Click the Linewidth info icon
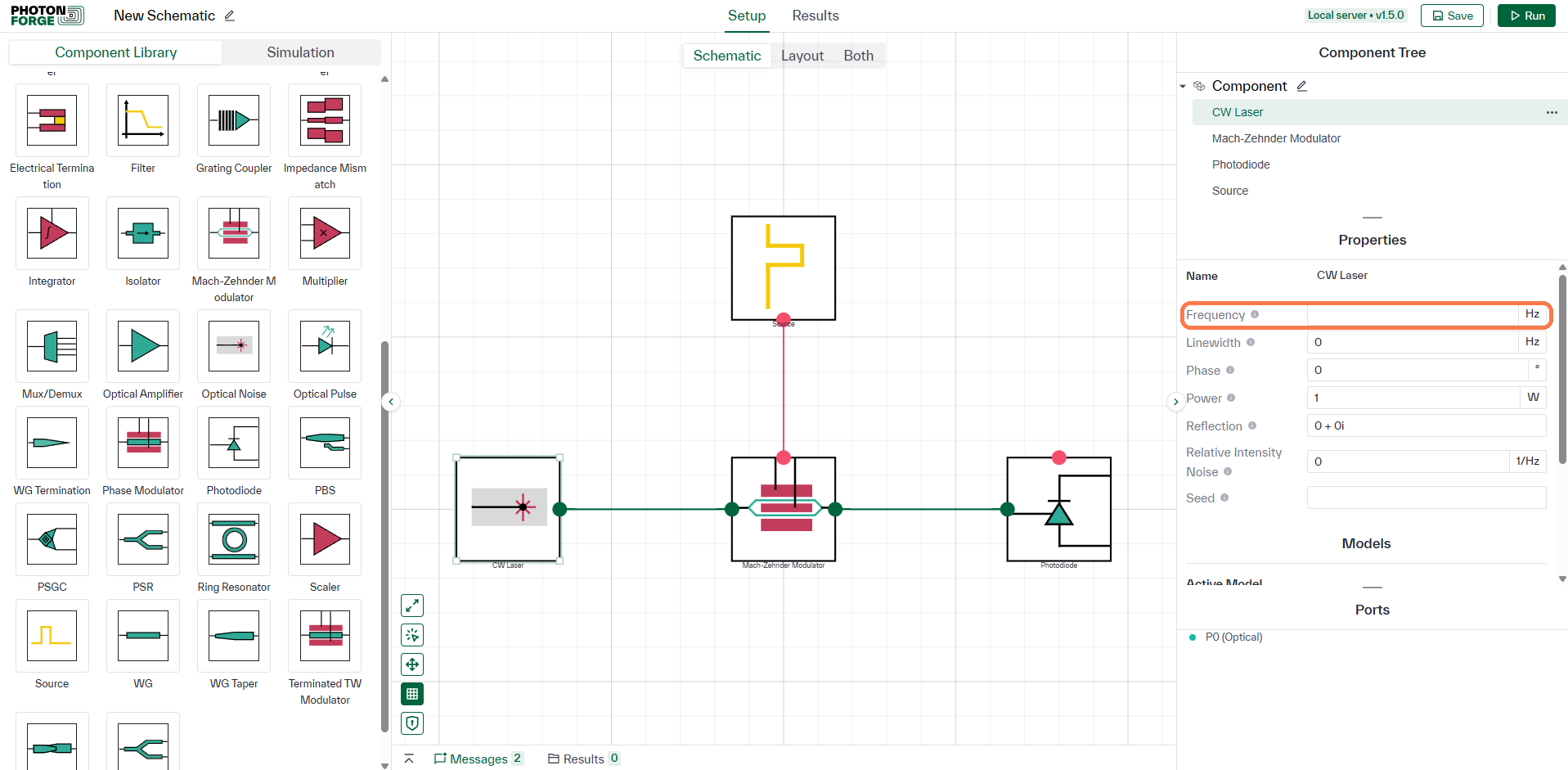This screenshot has height=770, width=1568. 1251,342
